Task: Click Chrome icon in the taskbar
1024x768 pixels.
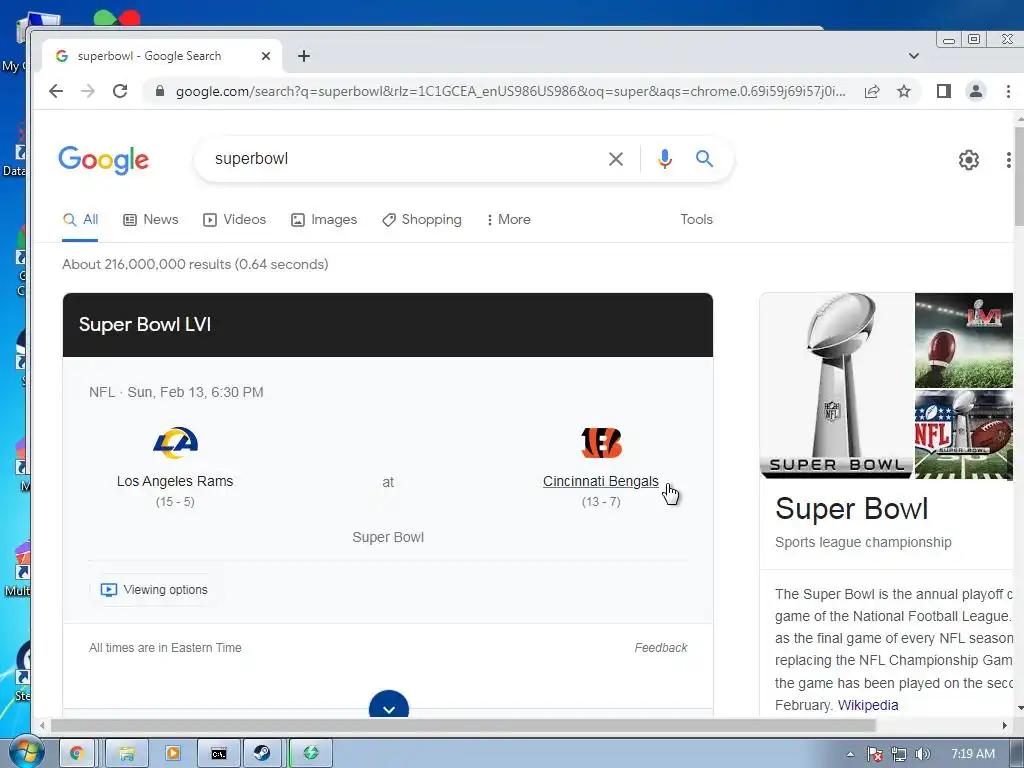Action: tap(77, 754)
